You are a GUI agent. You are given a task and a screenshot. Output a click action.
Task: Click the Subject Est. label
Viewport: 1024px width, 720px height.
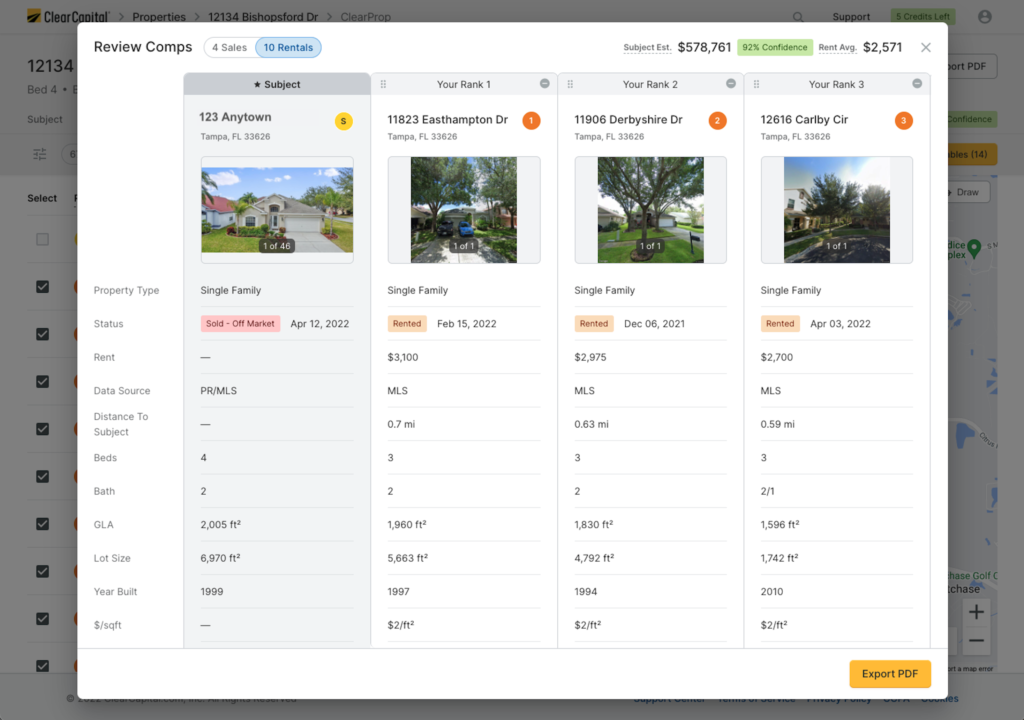coord(647,48)
